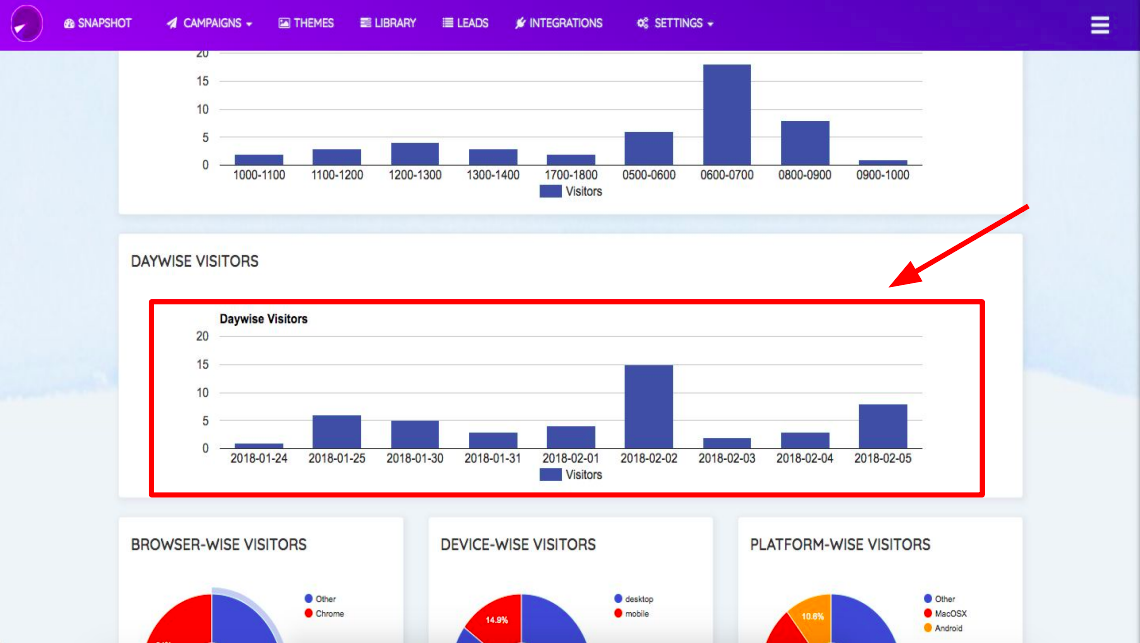Go to the Themes page
1140x643 pixels.
click(x=306, y=23)
